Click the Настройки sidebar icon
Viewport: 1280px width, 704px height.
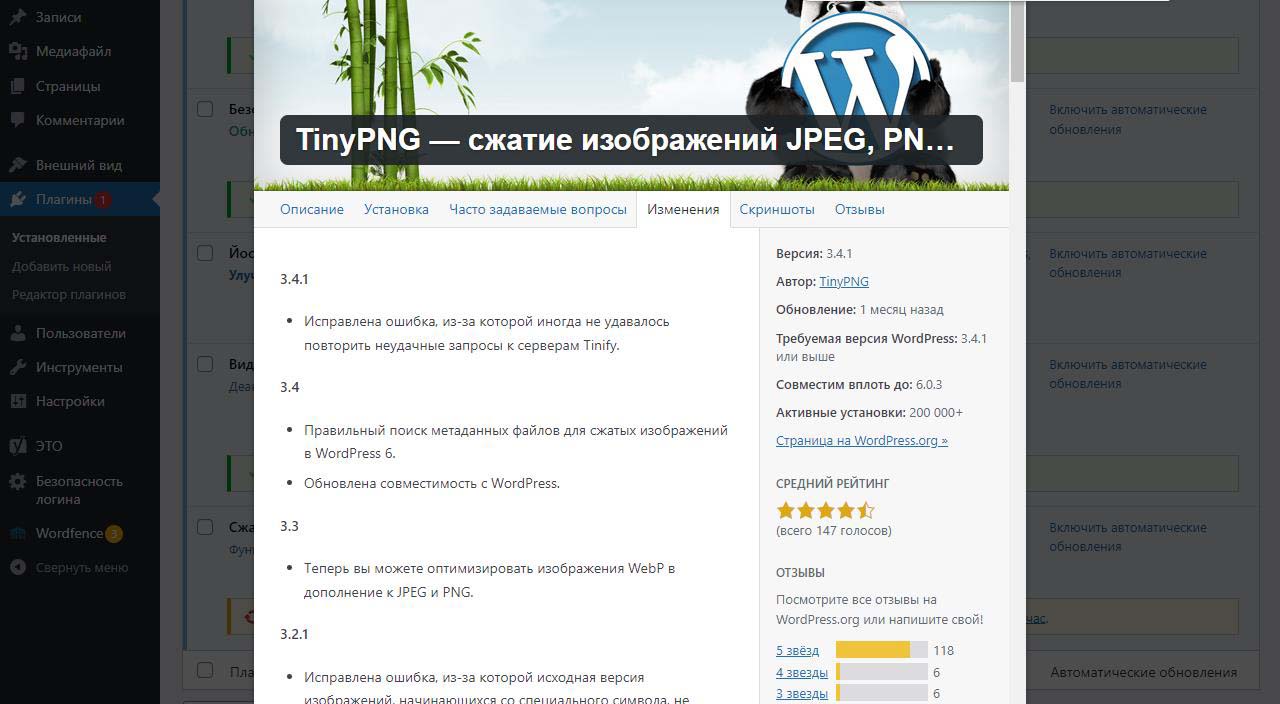pyautogui.click(x=18, y=401)
